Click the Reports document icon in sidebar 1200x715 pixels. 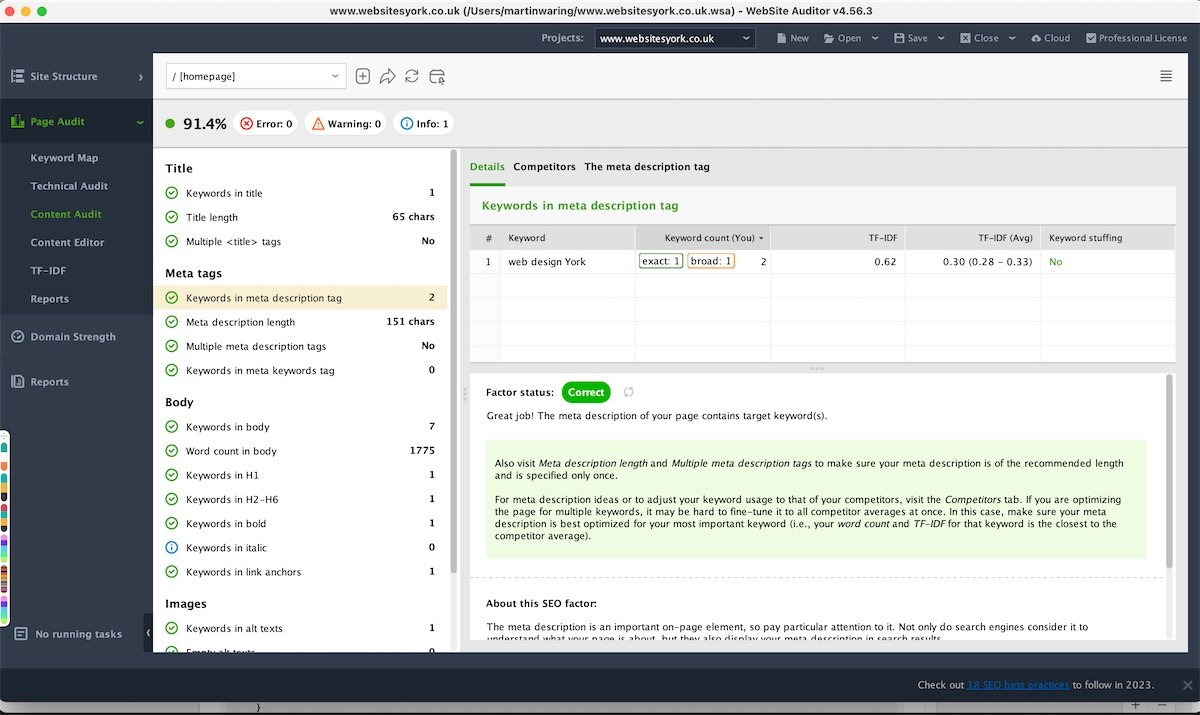click(x=18, y=382)
